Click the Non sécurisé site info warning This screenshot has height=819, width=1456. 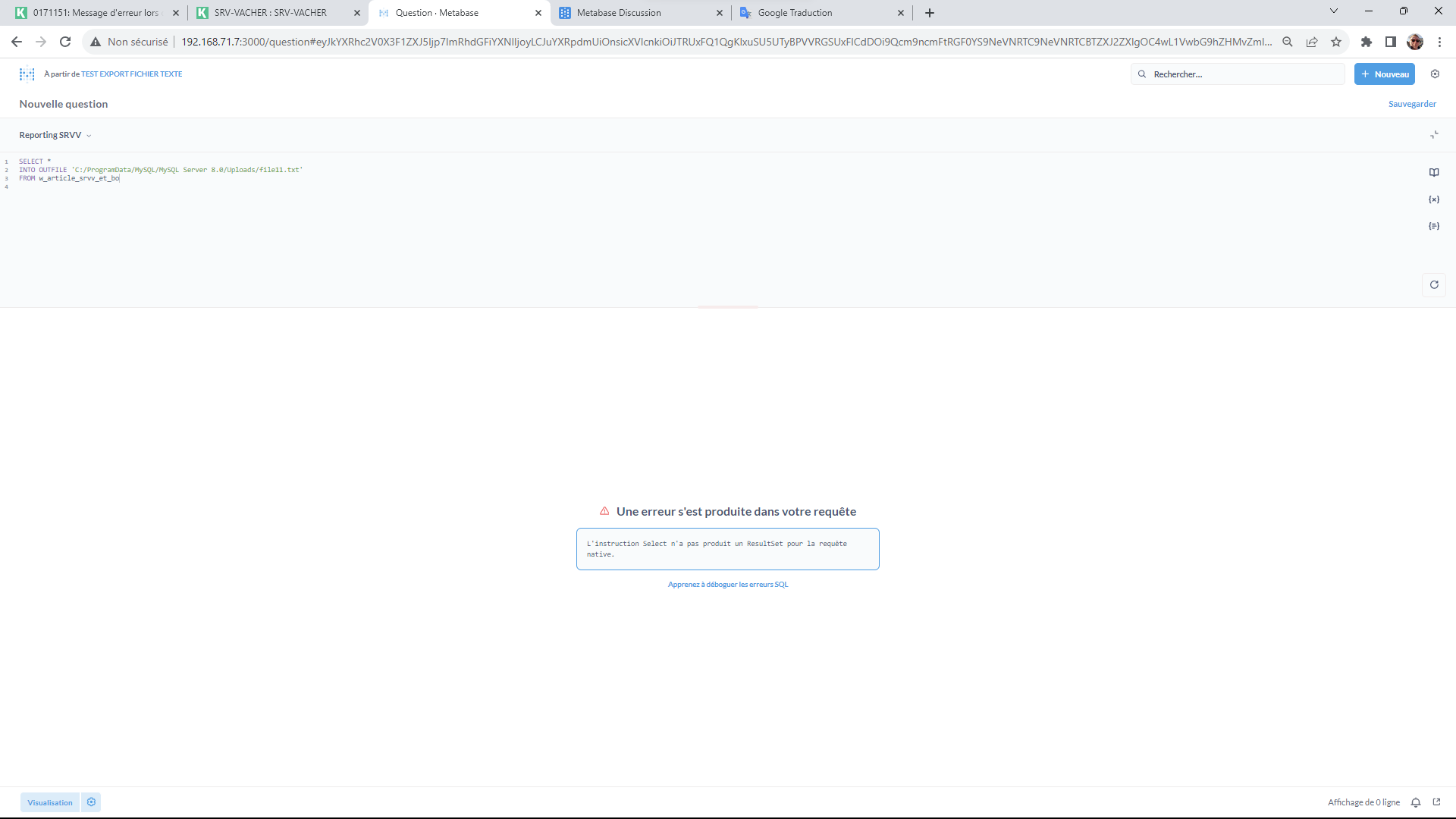point(129,42)
